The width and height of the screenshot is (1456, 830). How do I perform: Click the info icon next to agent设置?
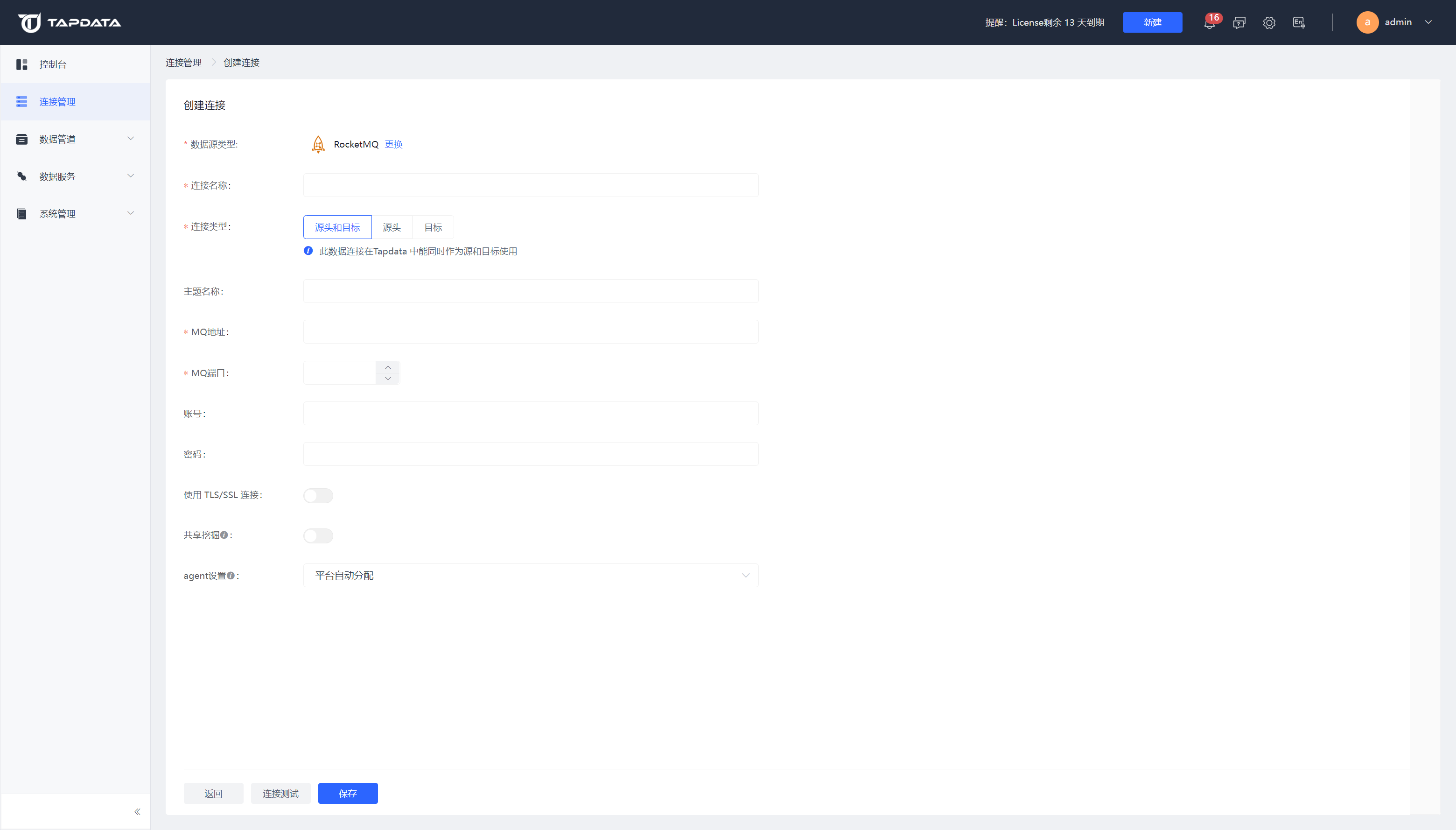[x=231, y=576]
